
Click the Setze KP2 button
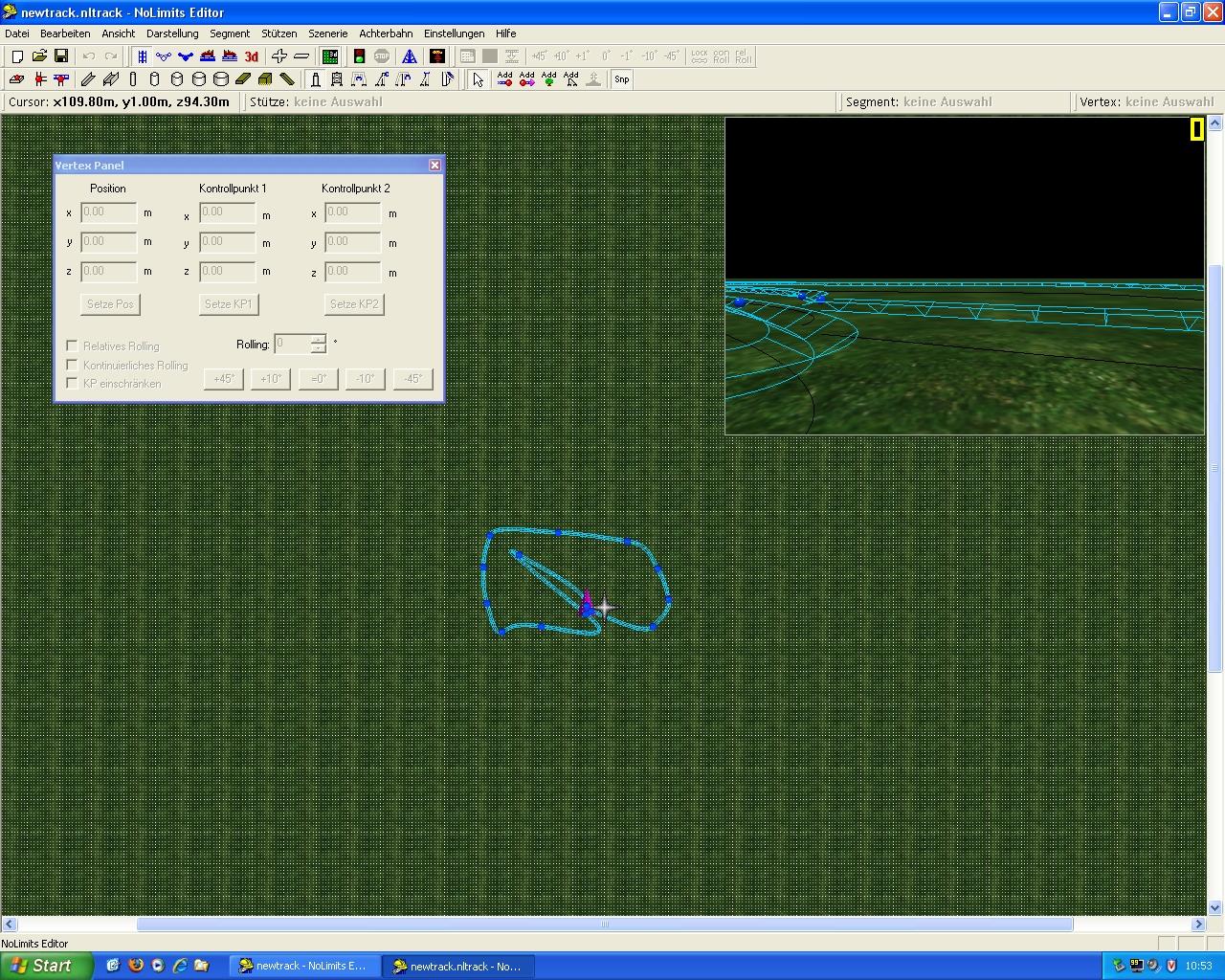click(x=354, y=304)
